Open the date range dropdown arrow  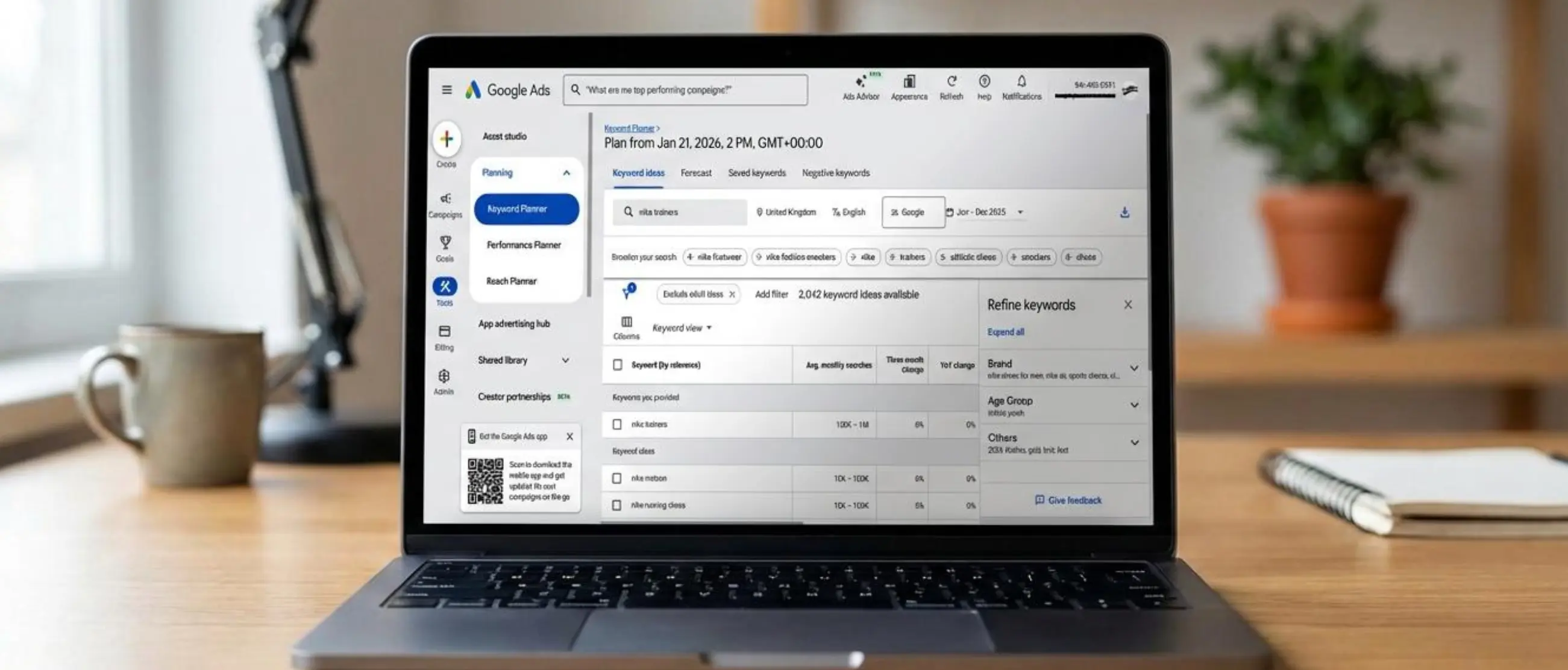point(1020,212)
